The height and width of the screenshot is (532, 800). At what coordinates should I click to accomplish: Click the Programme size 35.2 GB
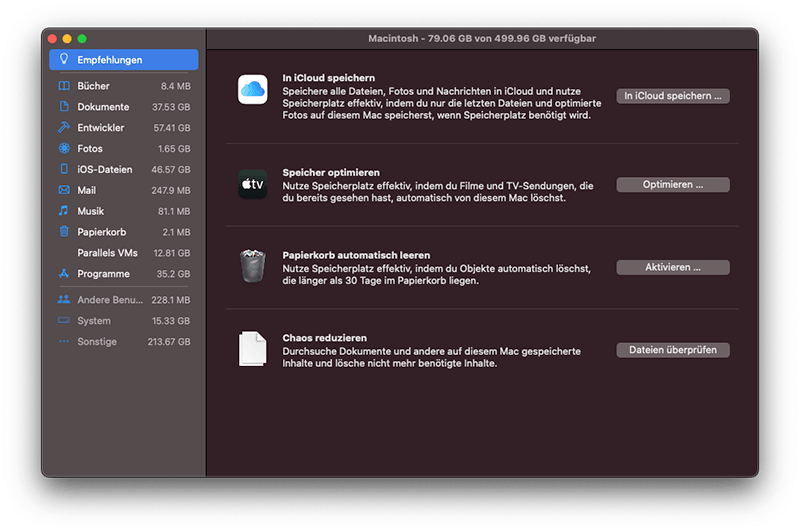[173, 274]
